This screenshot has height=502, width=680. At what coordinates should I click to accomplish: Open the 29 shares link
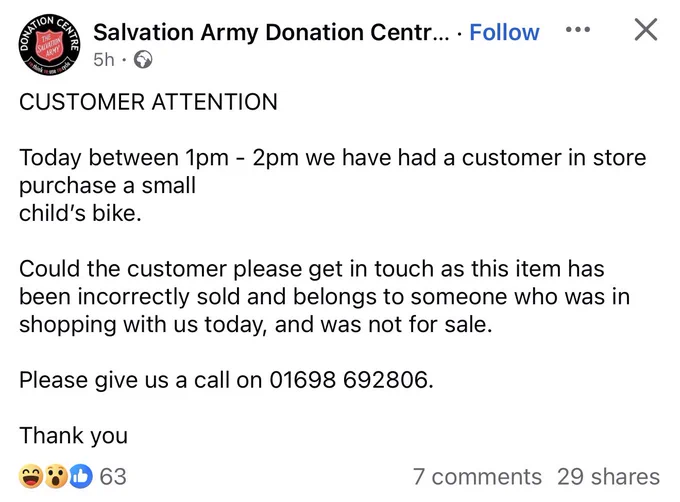(x=608, y=477)
